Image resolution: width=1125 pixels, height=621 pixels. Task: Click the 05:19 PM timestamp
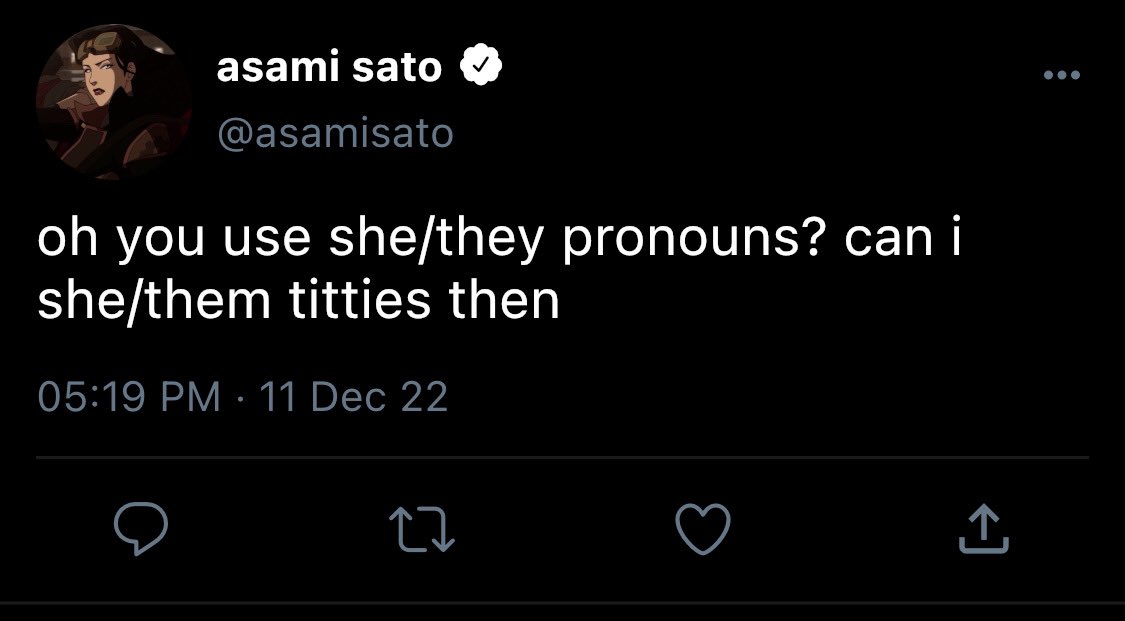tap(129, 397)
